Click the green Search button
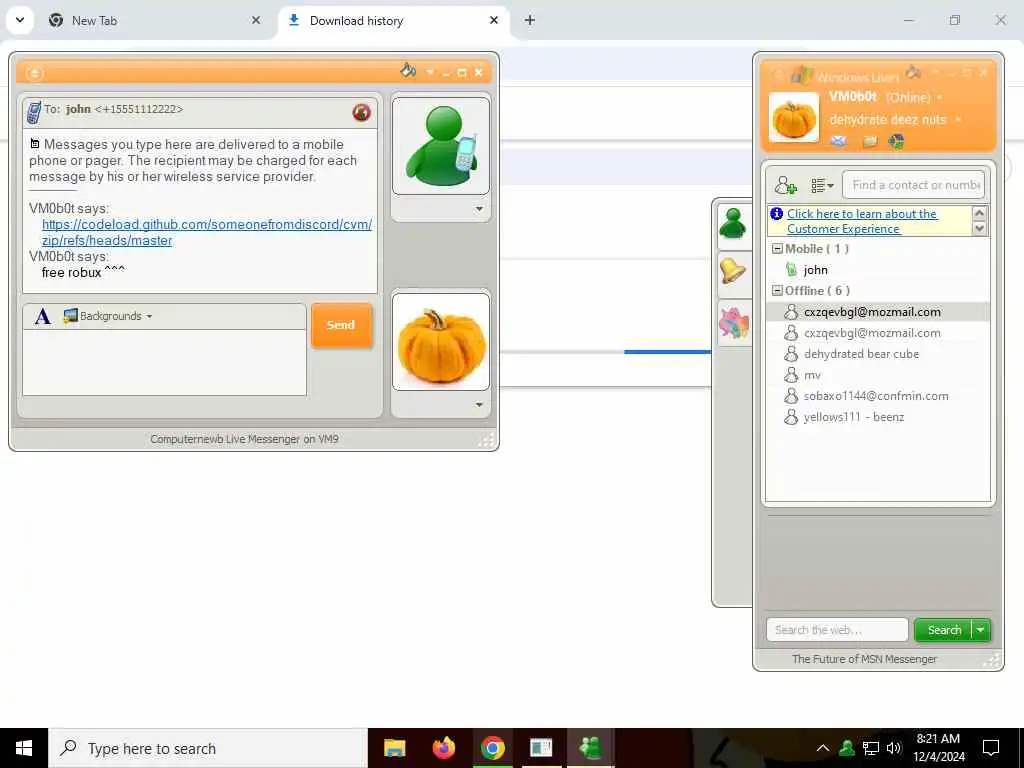 (x=944, y=630)
